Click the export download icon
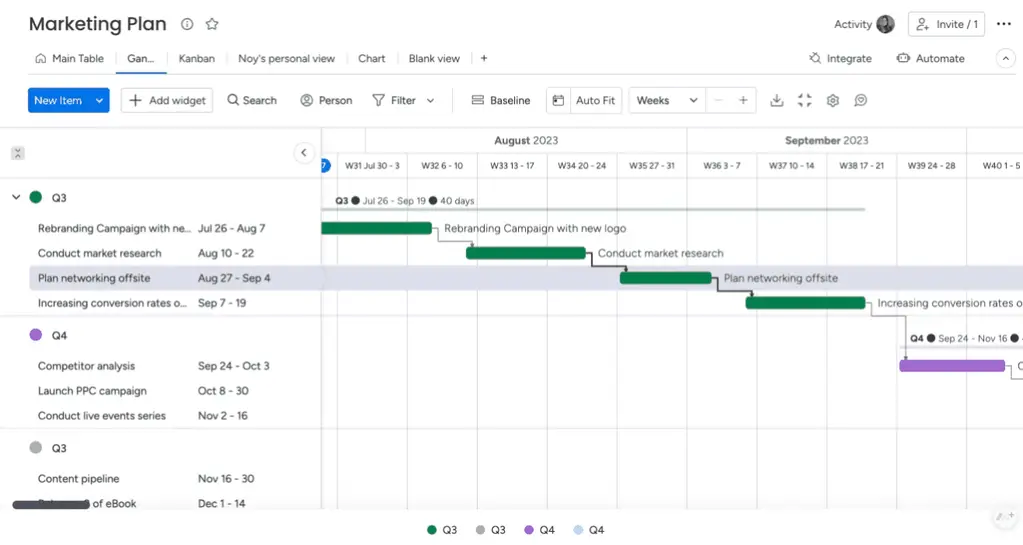The width and height of the screenshot is (1023, 545). 776,100
